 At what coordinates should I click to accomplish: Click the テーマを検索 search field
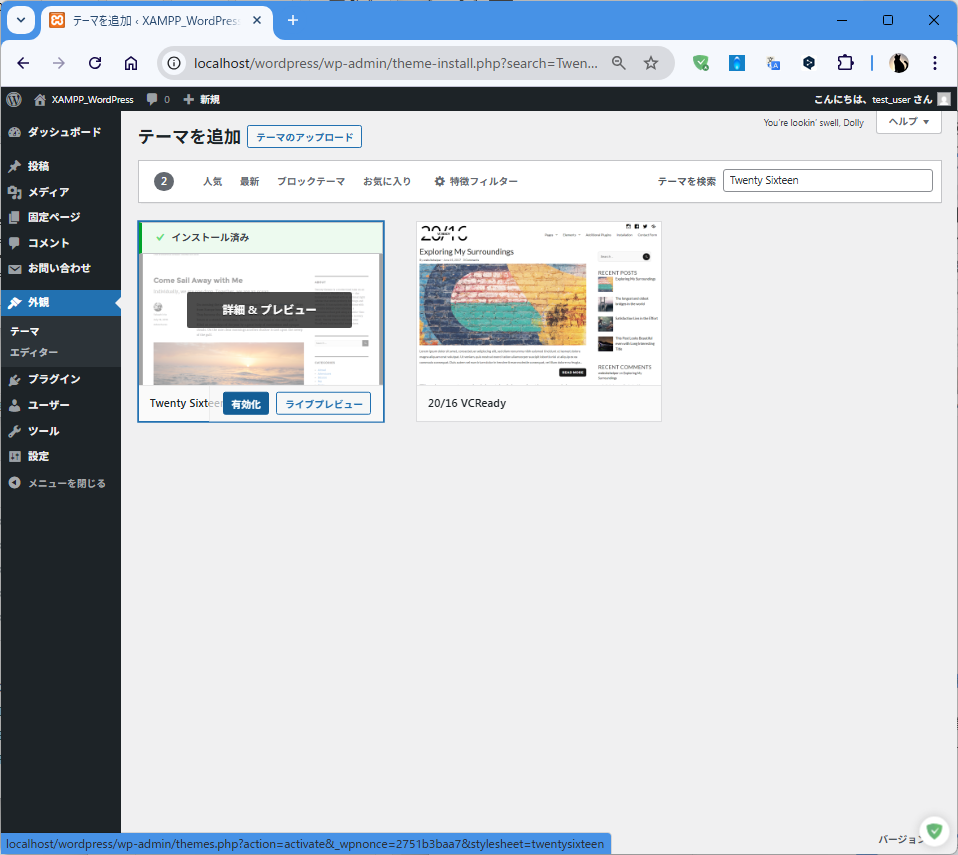827,181
